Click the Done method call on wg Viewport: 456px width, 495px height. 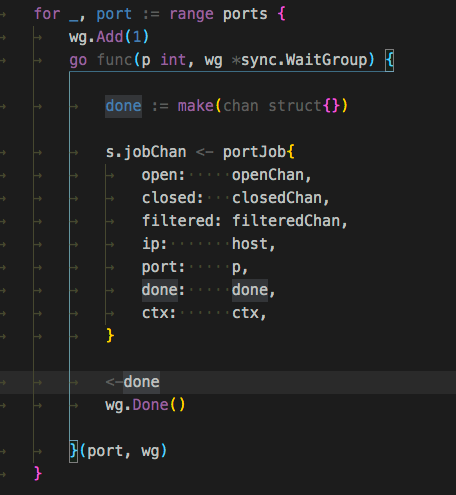pyautogui.click(x=150, y=405)
